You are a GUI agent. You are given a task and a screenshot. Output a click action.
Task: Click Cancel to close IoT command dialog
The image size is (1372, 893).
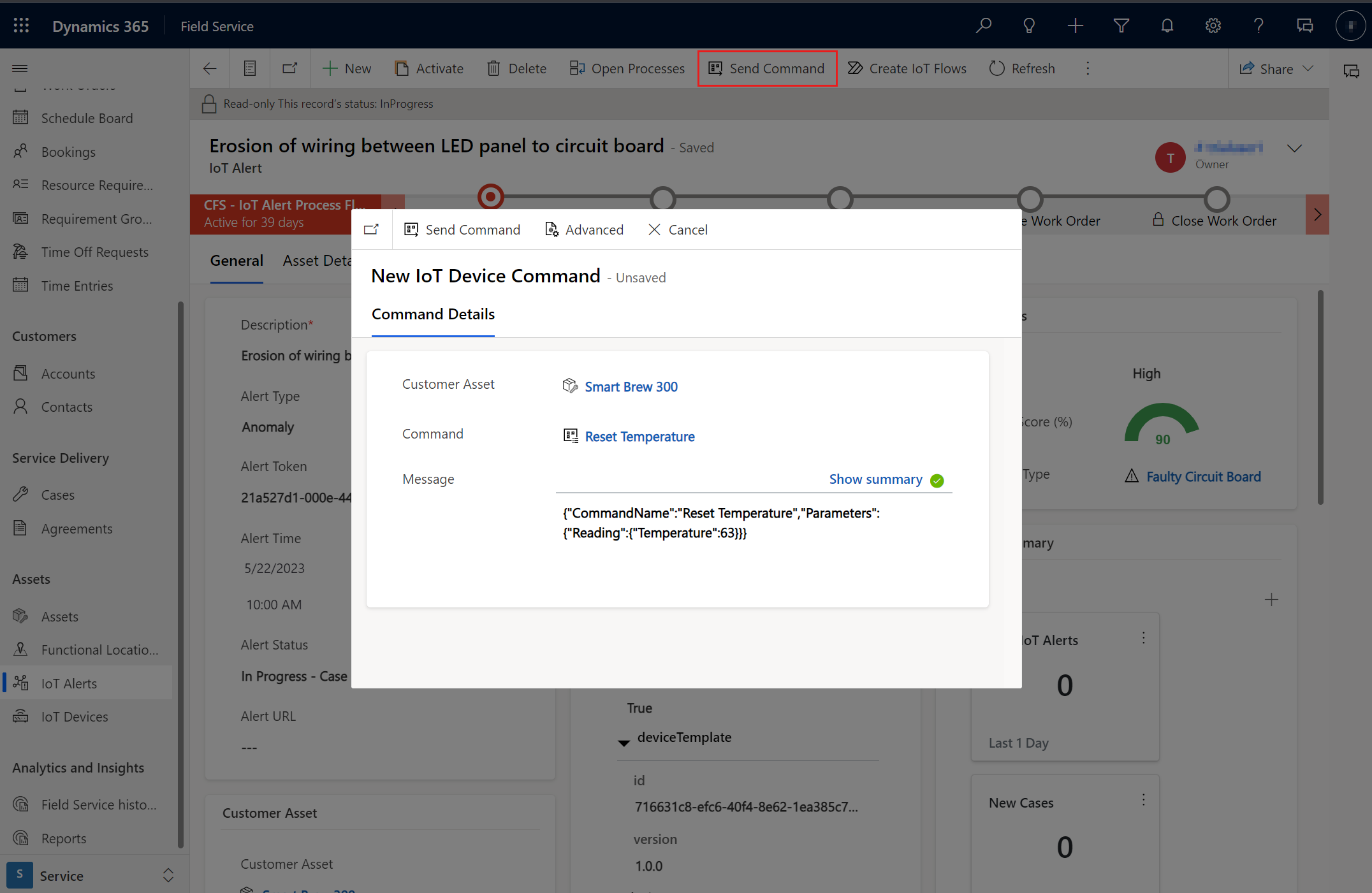click(678, 230)
